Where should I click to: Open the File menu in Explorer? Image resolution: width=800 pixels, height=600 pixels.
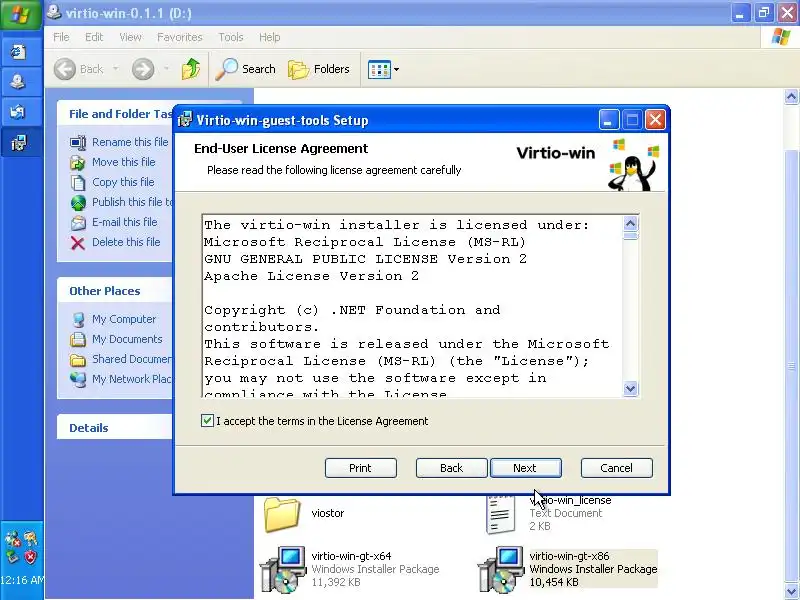point(61,37)
